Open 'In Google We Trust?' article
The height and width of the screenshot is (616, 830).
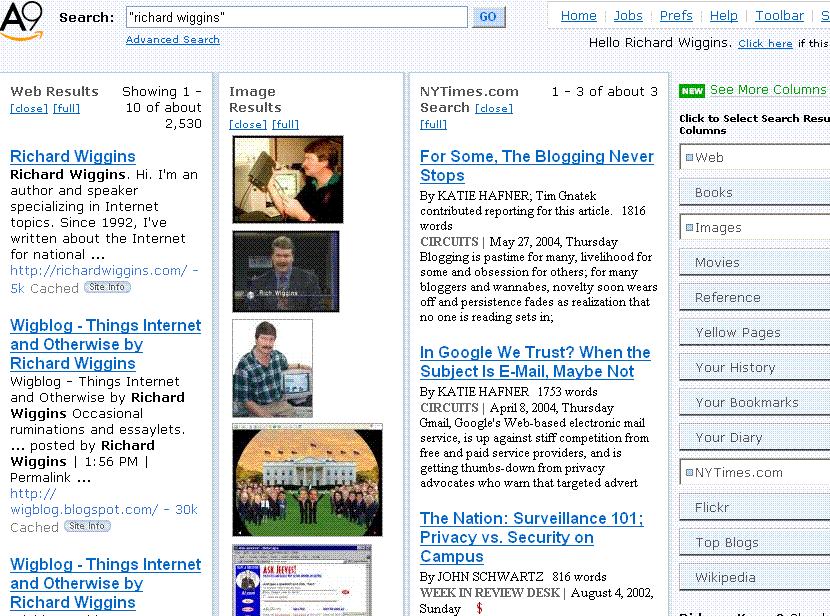pos(535,361)
